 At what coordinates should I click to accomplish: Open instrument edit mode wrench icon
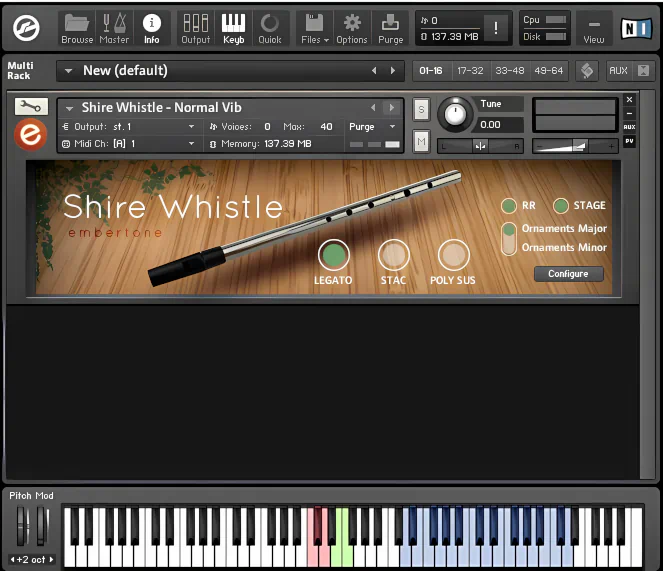pos(31,106)
